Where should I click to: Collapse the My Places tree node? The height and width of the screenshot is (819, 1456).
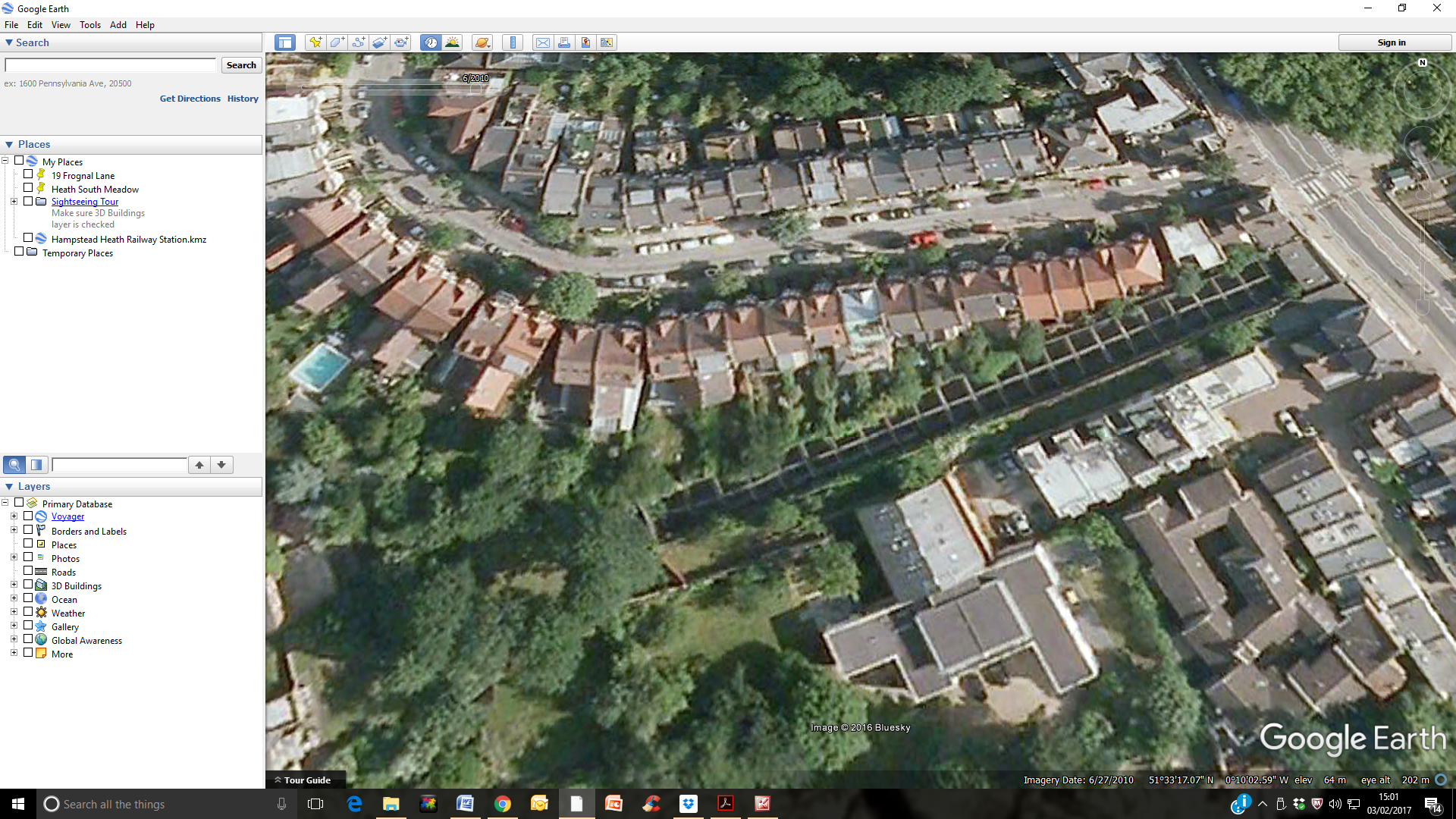click(x=5, y=161)
